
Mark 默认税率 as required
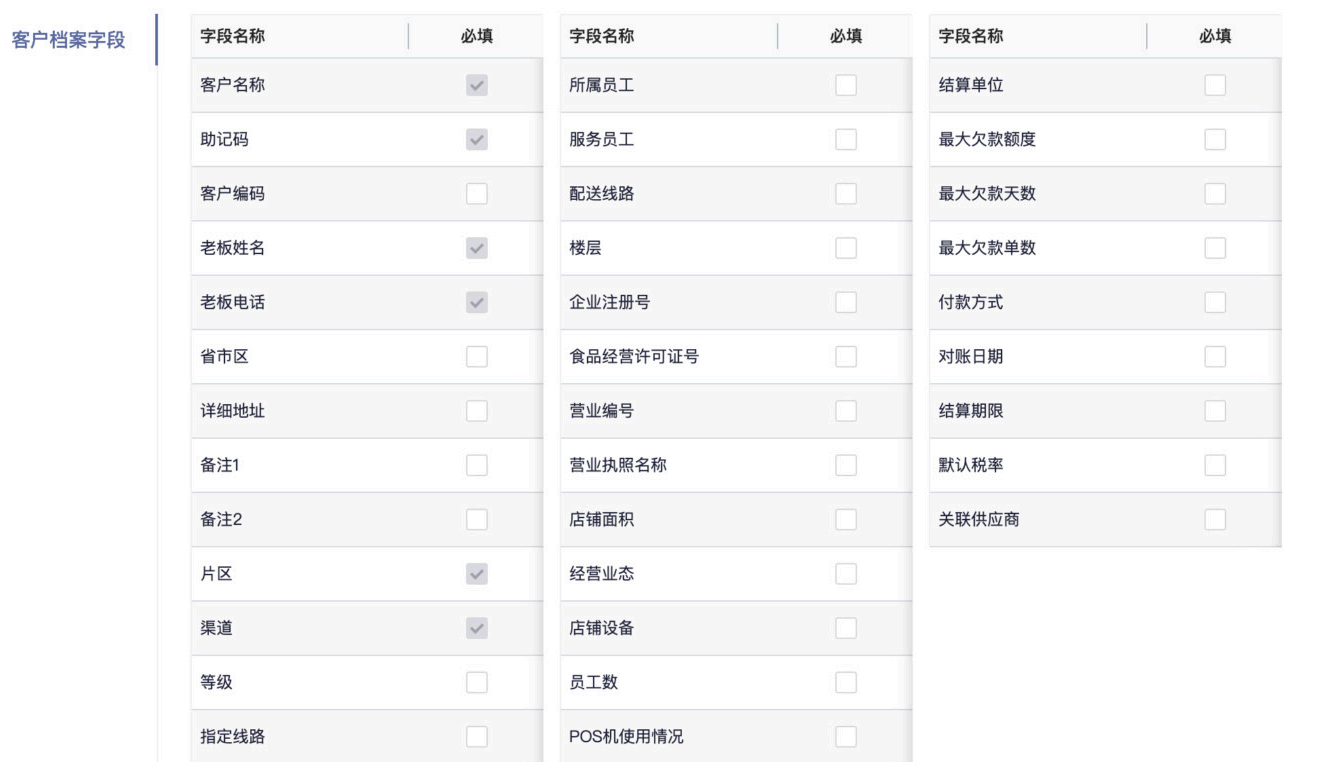pos(1215,464)
